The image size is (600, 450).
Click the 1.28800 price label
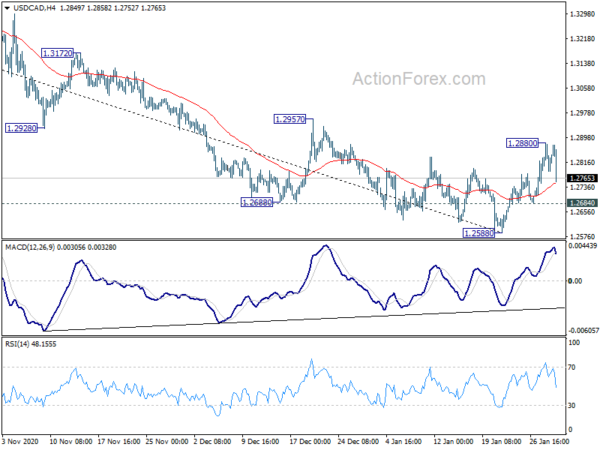[522, 143]
